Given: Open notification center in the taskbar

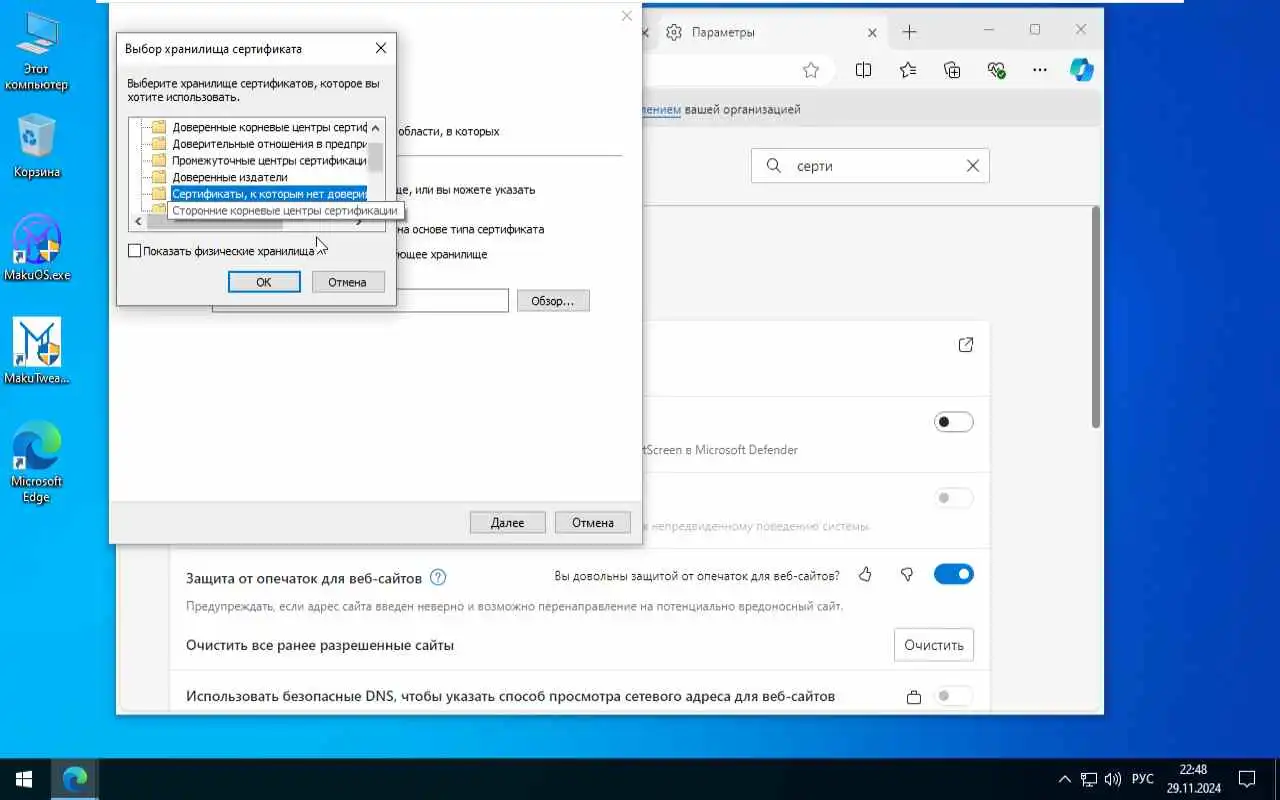Looking at the screenshot, I should click(x=1247, y=778).
